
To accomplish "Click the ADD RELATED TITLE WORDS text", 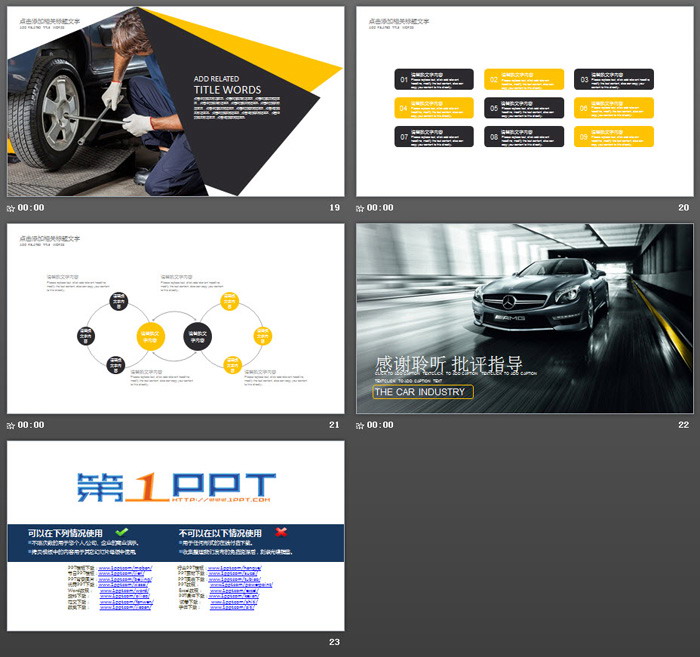I will [227, 84].
